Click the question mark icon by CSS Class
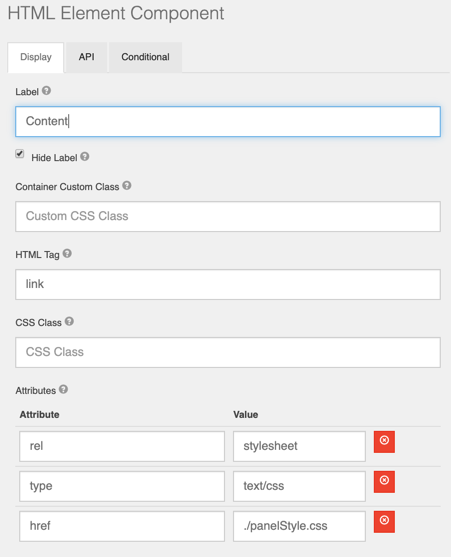Image resolution: width=451 pixels, height=557 pixels. [69, 321]
